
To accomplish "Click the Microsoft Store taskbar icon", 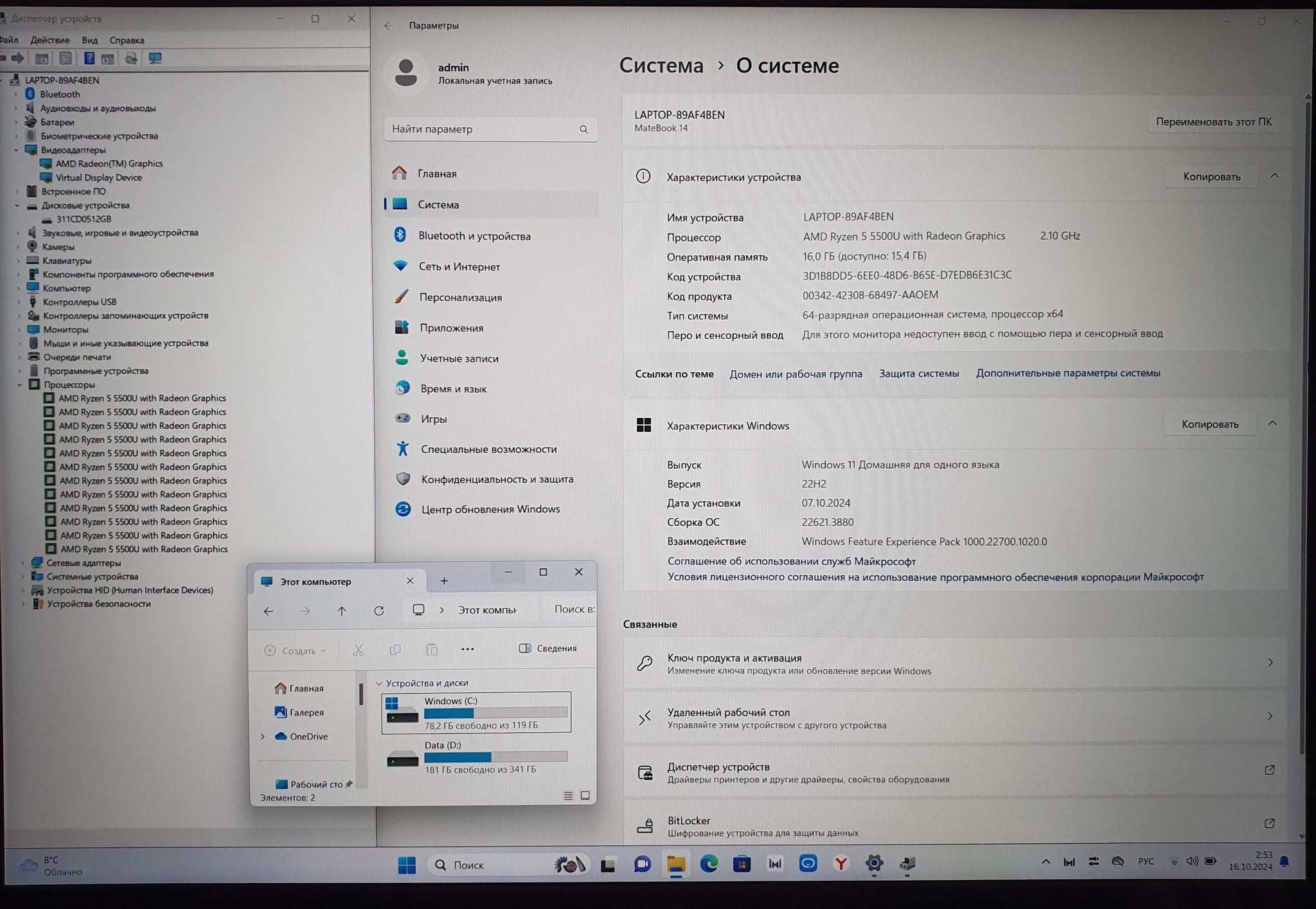I will (742, 864).
